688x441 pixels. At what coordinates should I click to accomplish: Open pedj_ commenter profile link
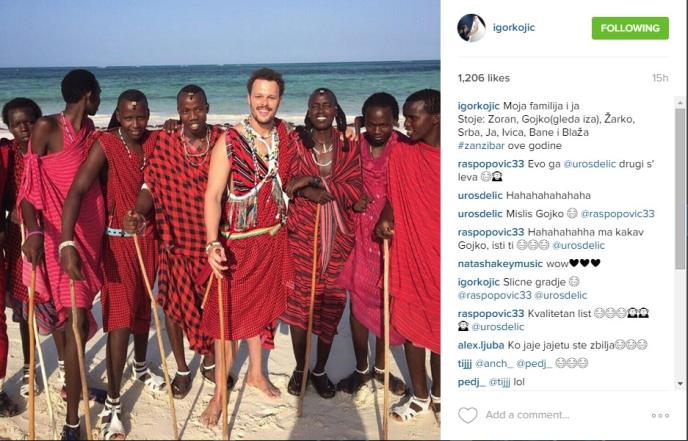[471, 382]
